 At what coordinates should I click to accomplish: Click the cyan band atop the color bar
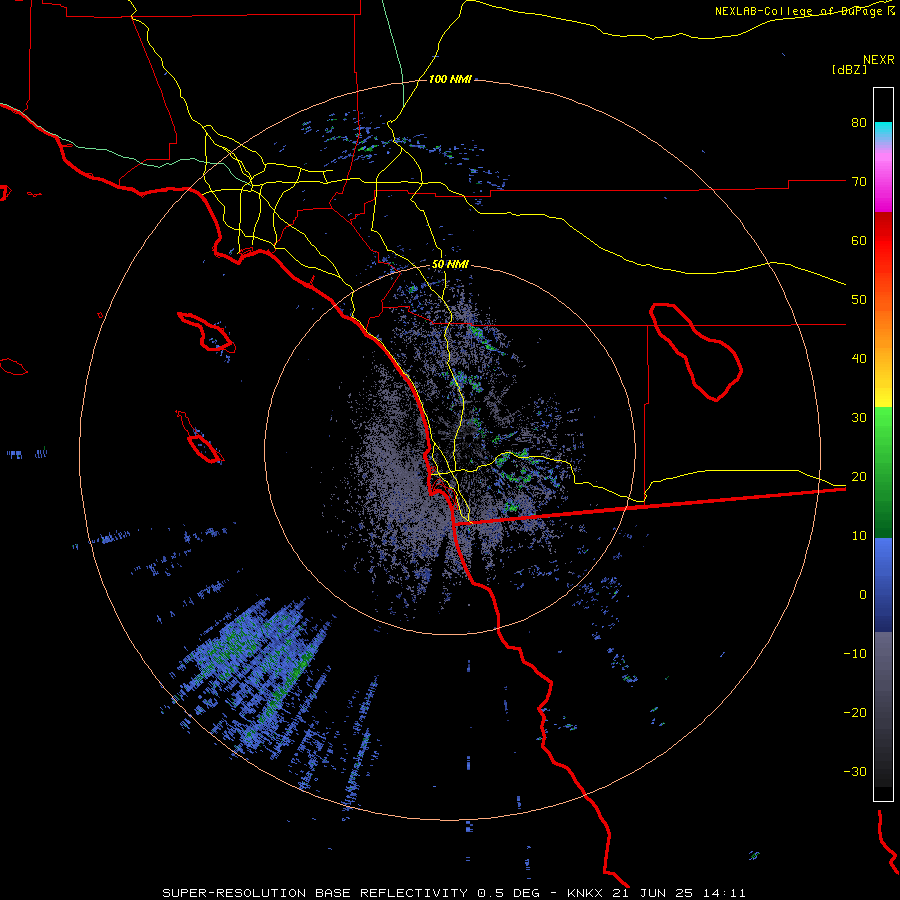point(883,133)
